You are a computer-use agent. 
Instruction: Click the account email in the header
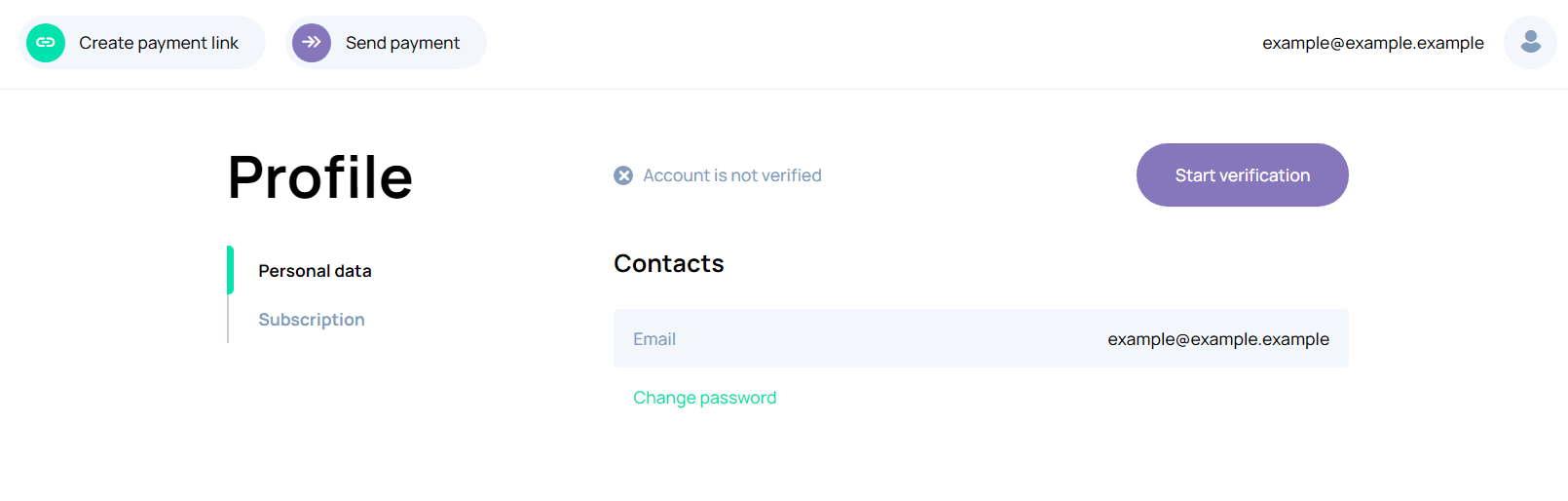pyautogui.click(x=1372, y=43)
